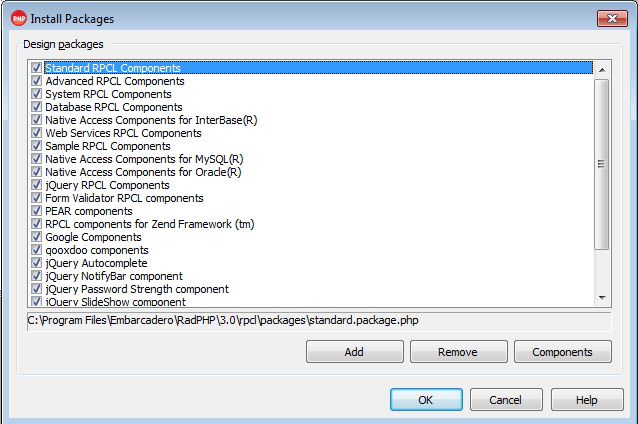
Task: Toggle Database RPCL Components checkbox
Action: click(x=36, y=107)
